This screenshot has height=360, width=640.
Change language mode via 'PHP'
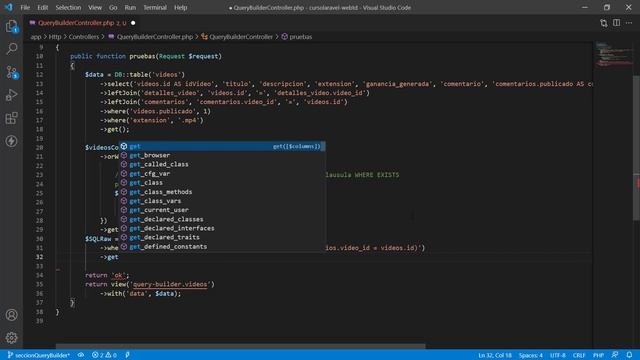point(598,355)
